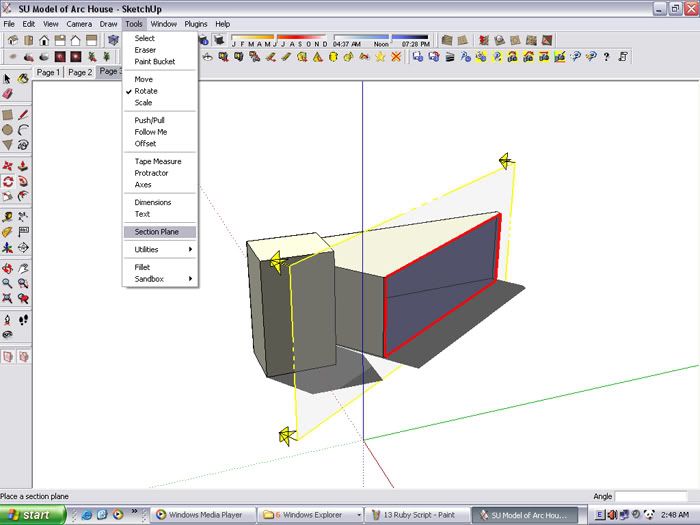Click the active Rotate tool icon
Screen dimensions: 700x525
coord(8,181)
